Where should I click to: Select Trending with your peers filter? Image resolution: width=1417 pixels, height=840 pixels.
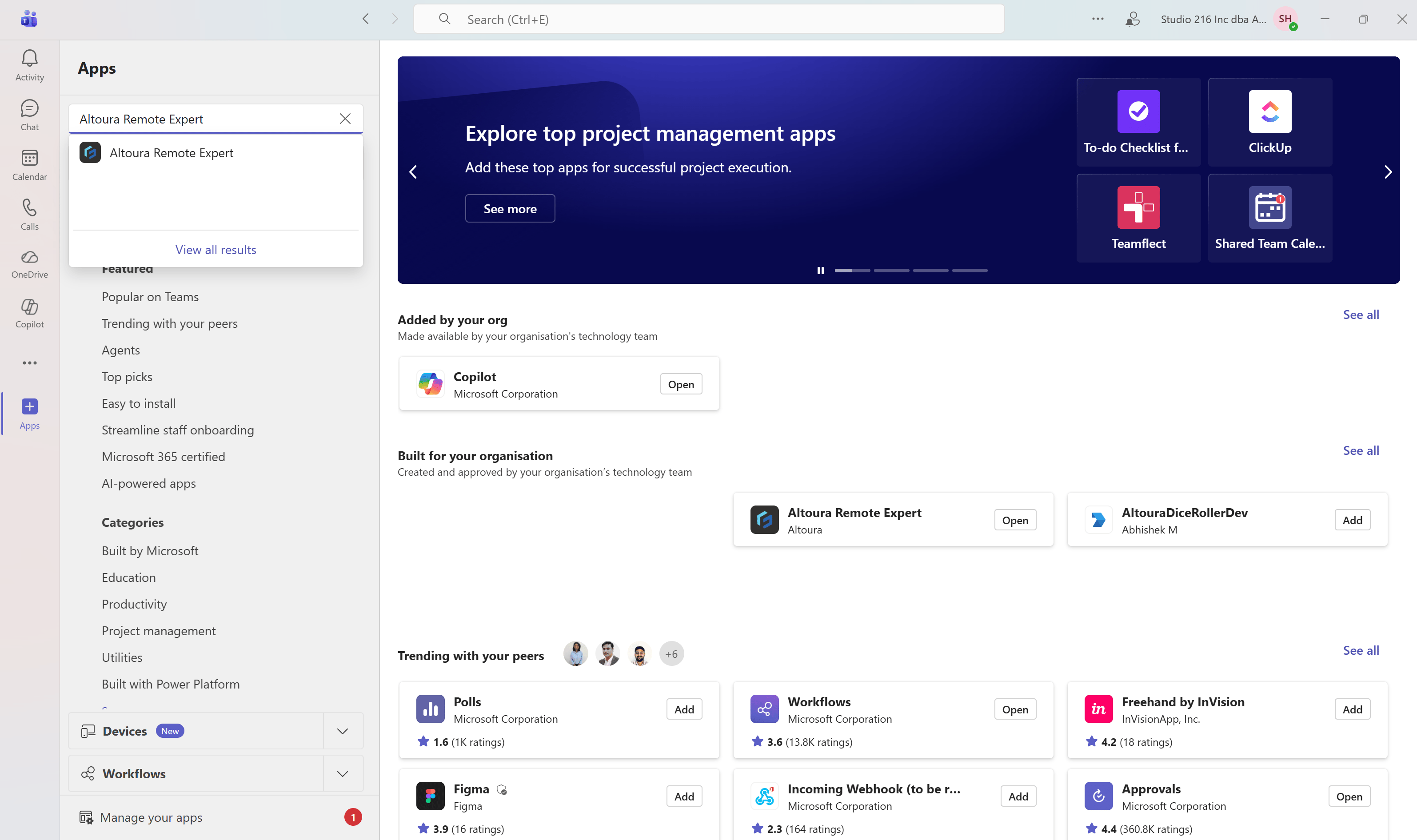tap(169, 324)
